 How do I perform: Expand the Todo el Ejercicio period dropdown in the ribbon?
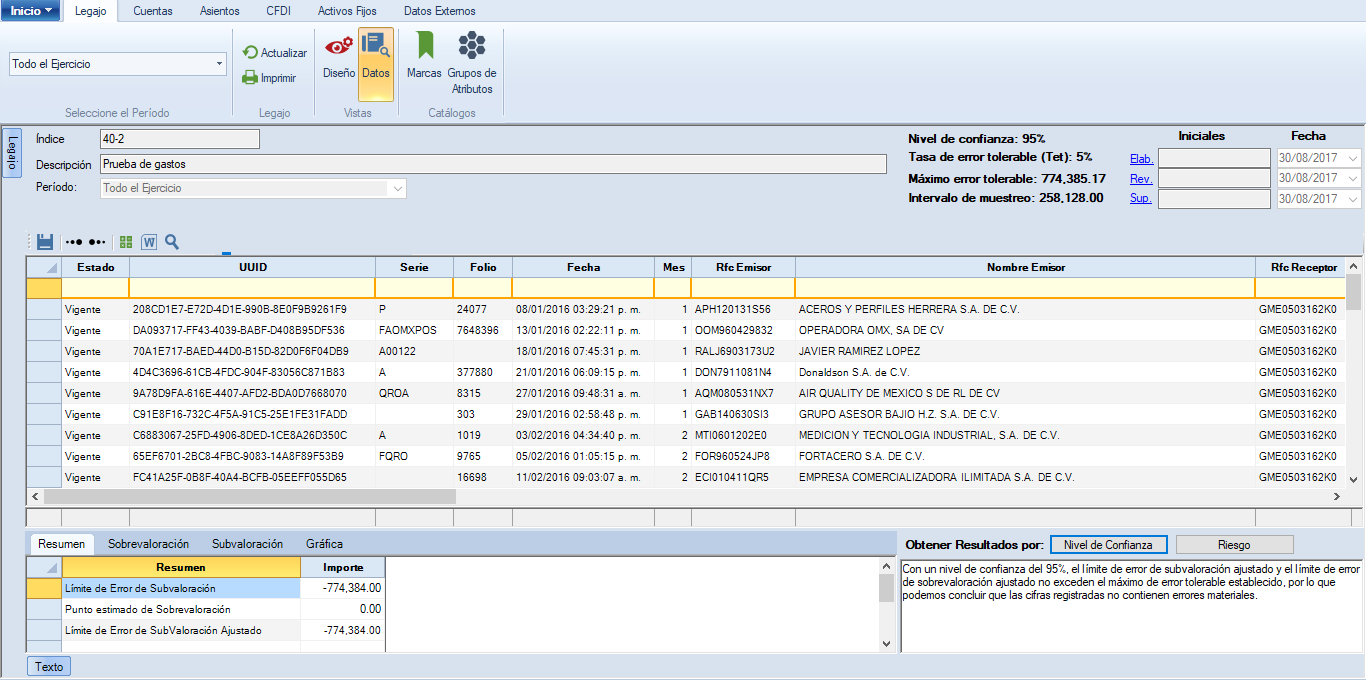tap(219, 64)
